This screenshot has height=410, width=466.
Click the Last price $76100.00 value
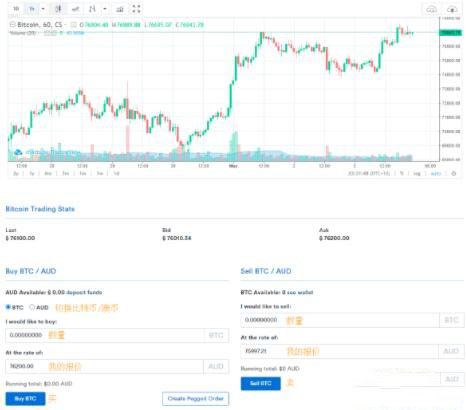point(20,238)
